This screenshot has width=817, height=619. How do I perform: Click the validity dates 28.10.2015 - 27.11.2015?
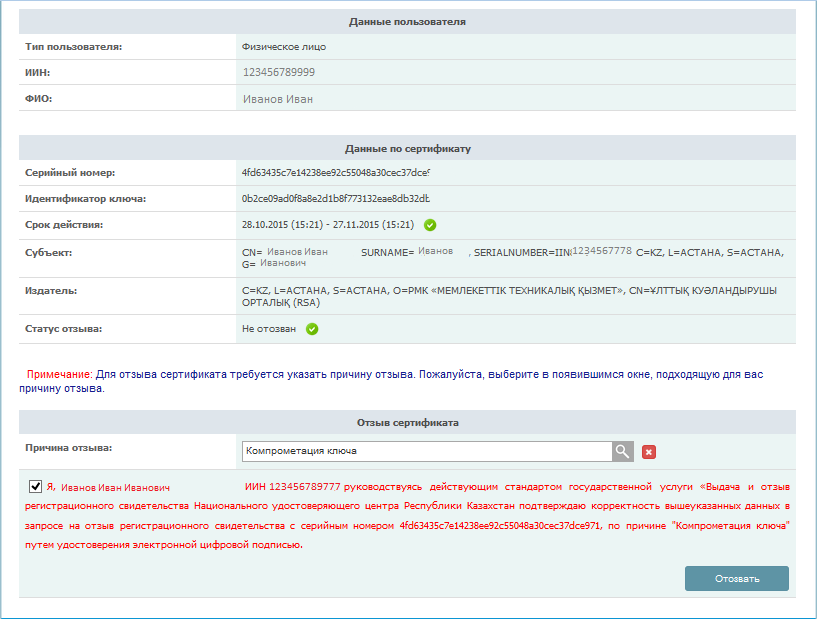[x=328, y=225]
